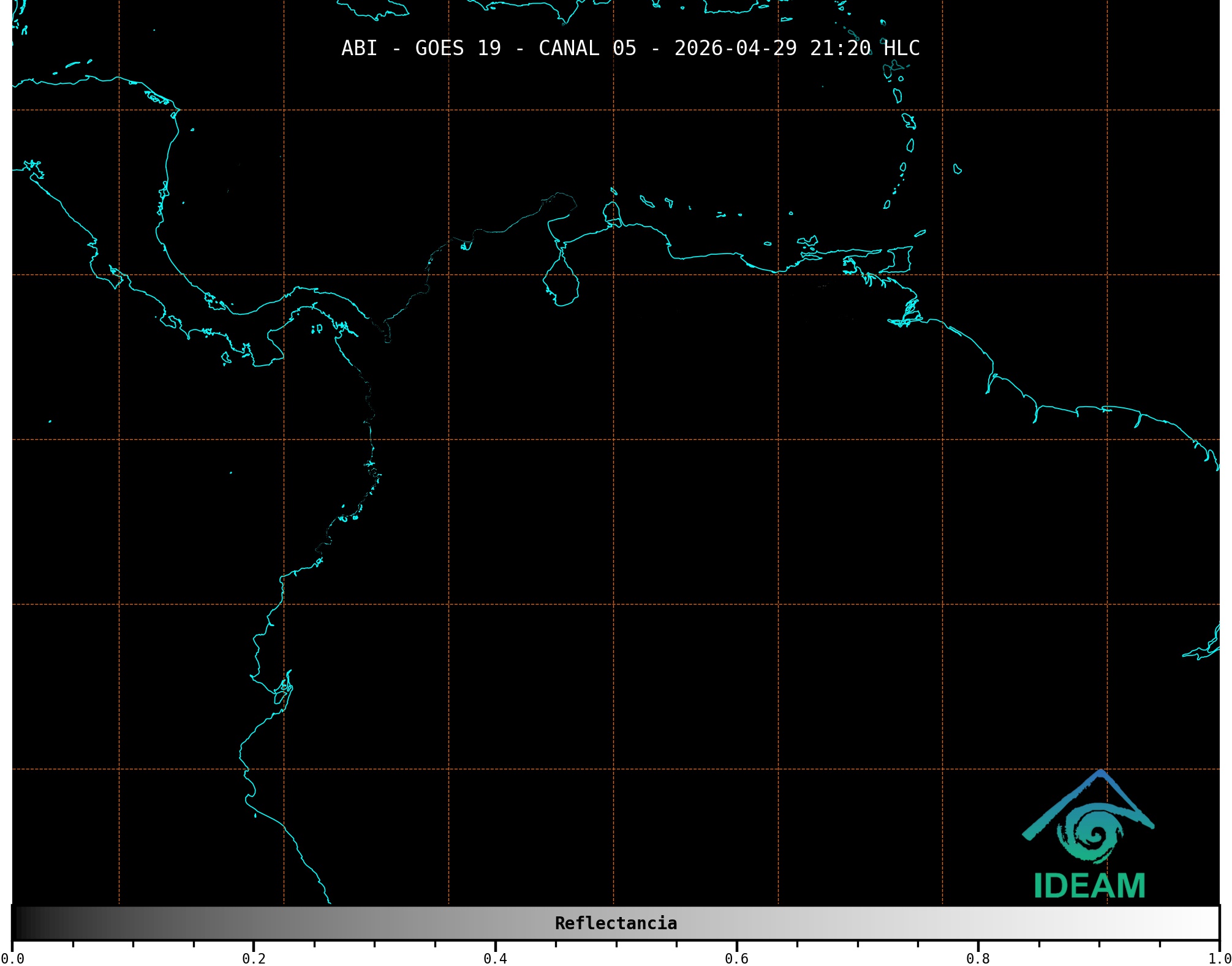
Task: Click the date 2026-04-29 in title
Action: (x=735, y=48)
